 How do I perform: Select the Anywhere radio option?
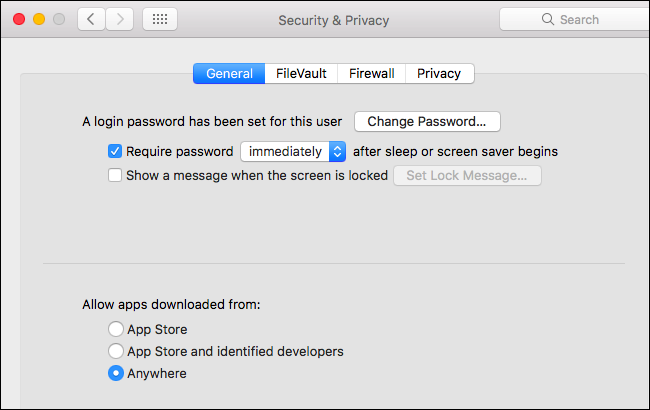coord(116,374)
